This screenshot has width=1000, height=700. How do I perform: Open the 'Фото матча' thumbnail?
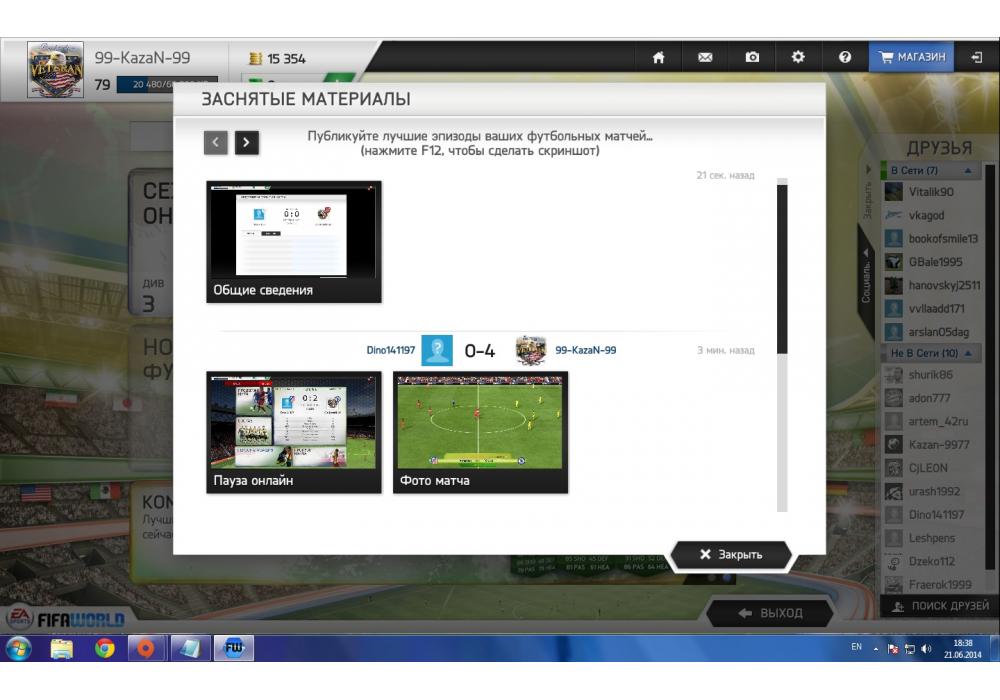coord(480,432)
